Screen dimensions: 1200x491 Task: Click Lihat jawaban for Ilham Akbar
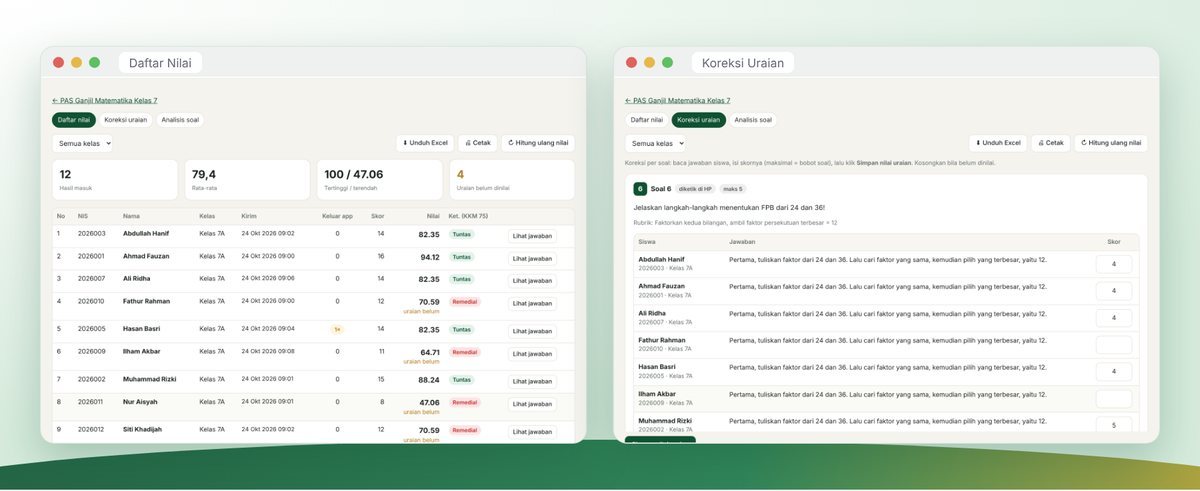coord(532,354)
